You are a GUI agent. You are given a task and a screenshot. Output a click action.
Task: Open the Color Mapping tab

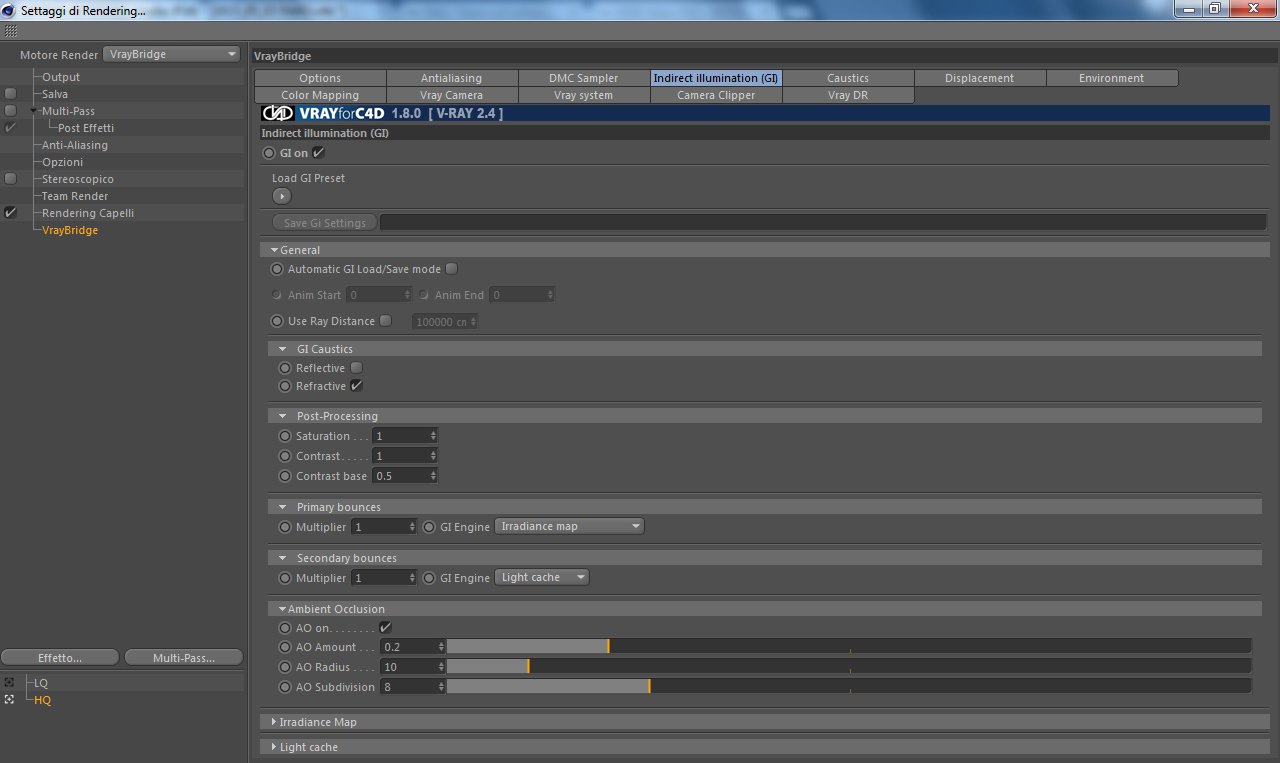320,95
